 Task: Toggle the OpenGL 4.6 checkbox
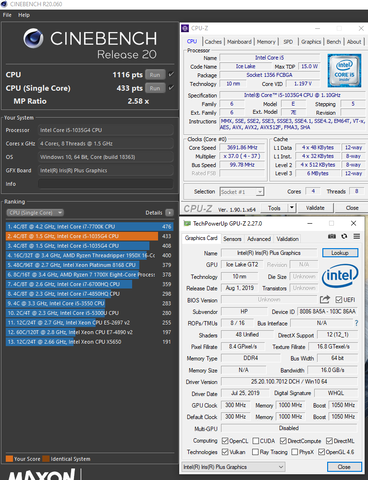321,452
